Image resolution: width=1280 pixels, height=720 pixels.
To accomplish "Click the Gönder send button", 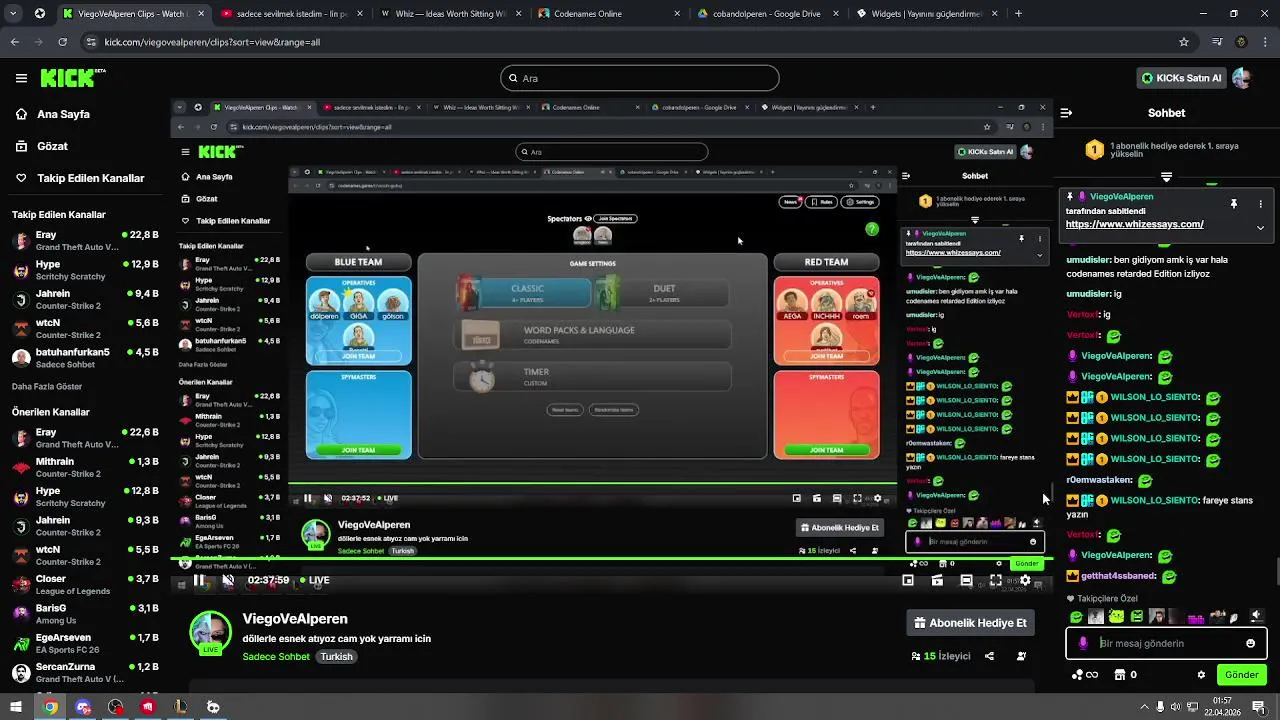I will click(x=1241, y=675).
